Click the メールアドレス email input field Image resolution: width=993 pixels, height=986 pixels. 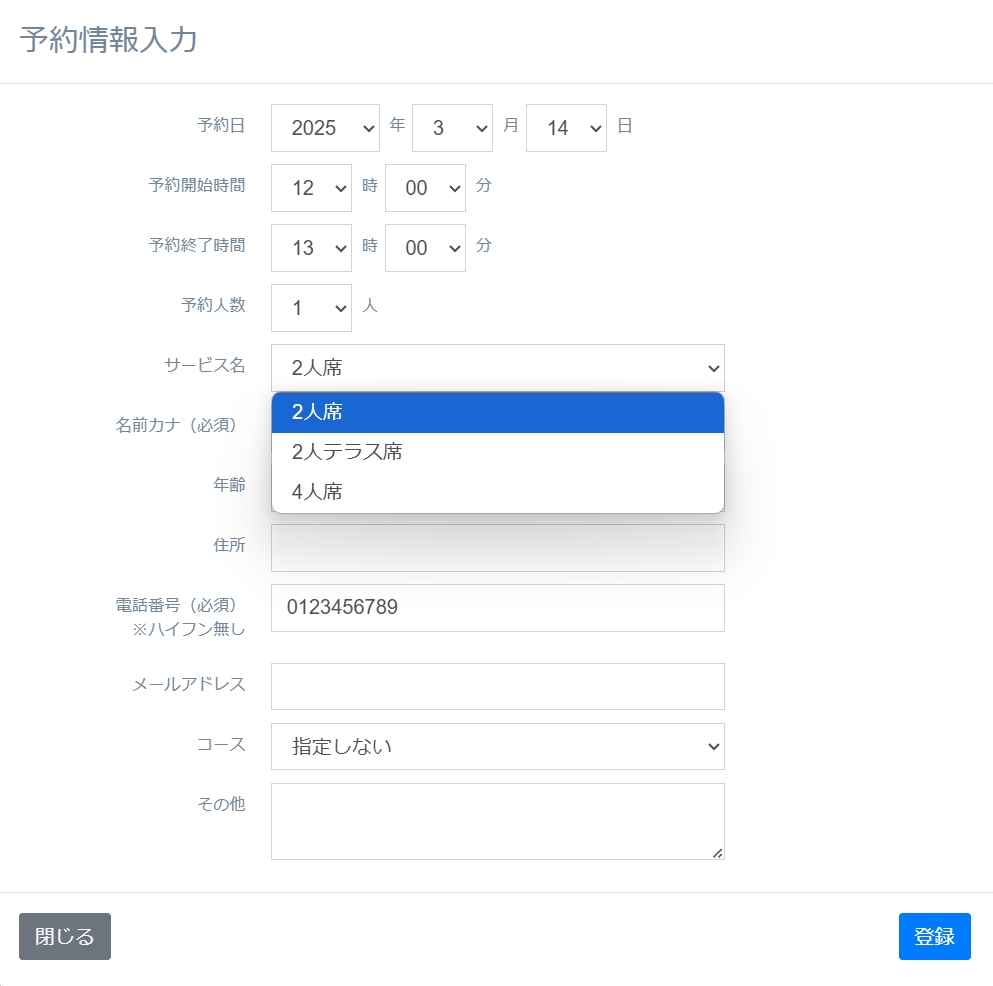tap(497, 686)
